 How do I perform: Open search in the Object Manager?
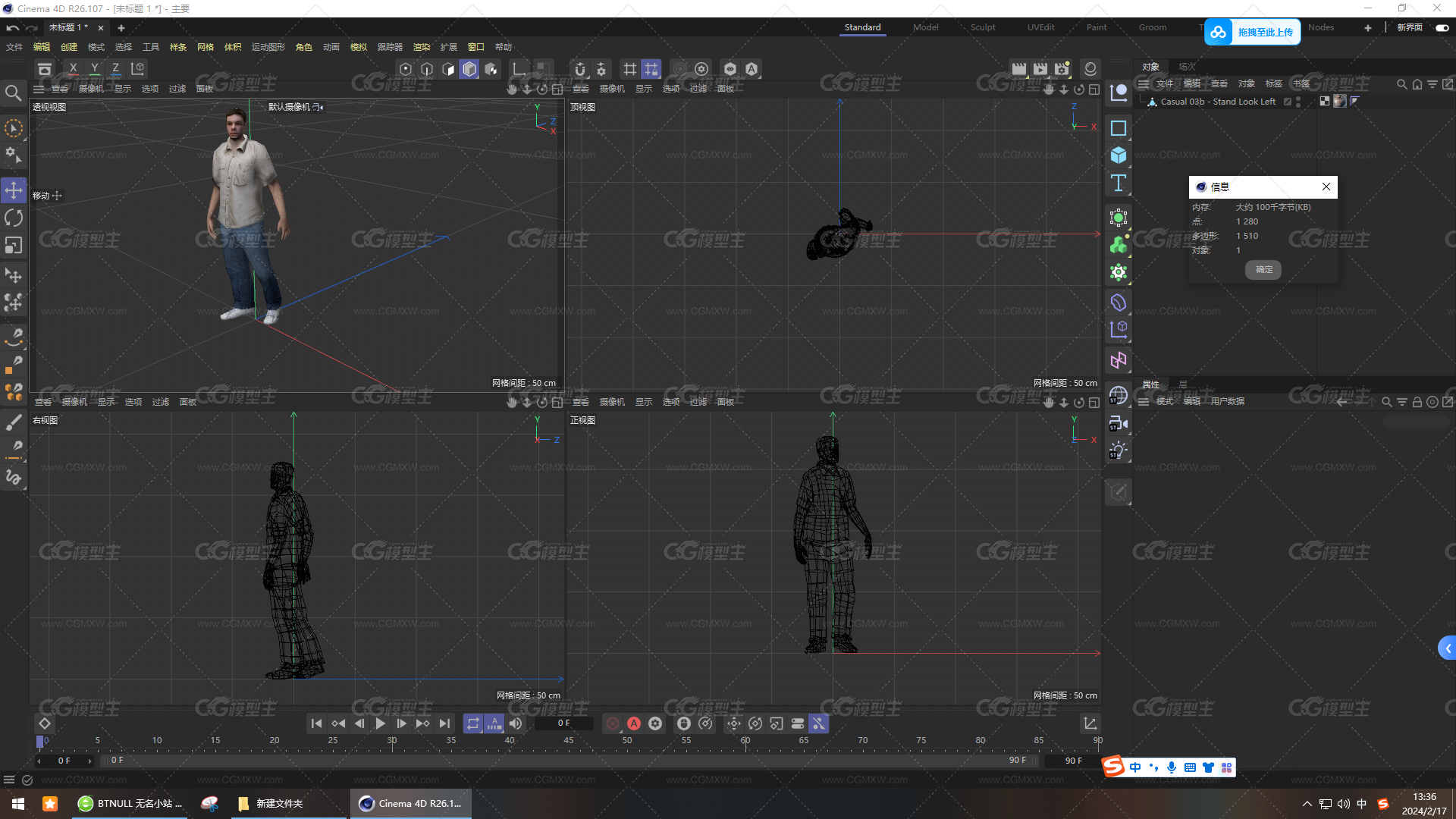point(1401,84)
